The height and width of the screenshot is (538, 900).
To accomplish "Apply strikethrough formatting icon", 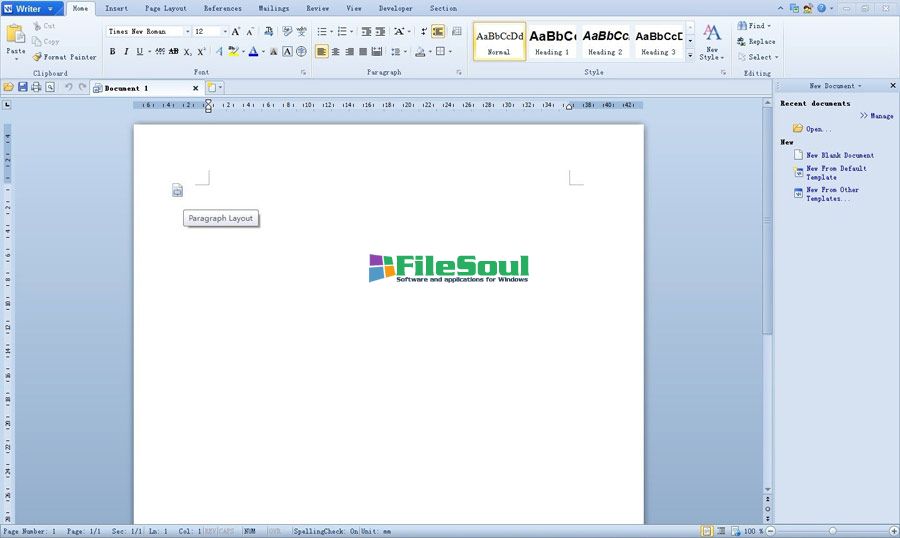I will pyautogui.click(x=174, y=51).
